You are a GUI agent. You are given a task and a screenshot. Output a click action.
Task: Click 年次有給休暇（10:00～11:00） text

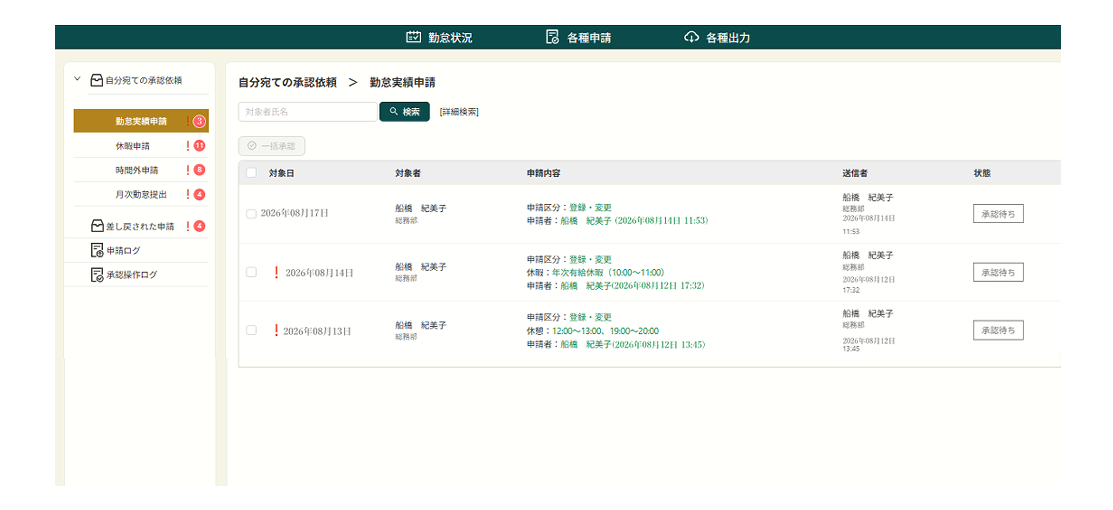(608, 272)
